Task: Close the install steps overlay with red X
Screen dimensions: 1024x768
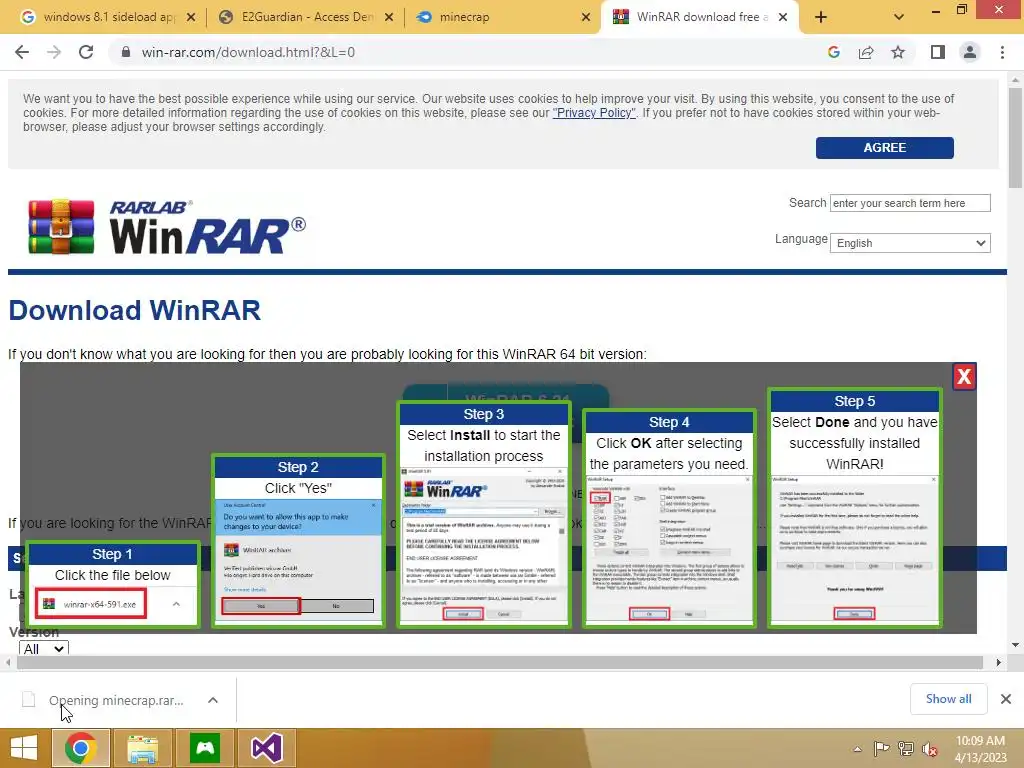Action: coord(964,376)
